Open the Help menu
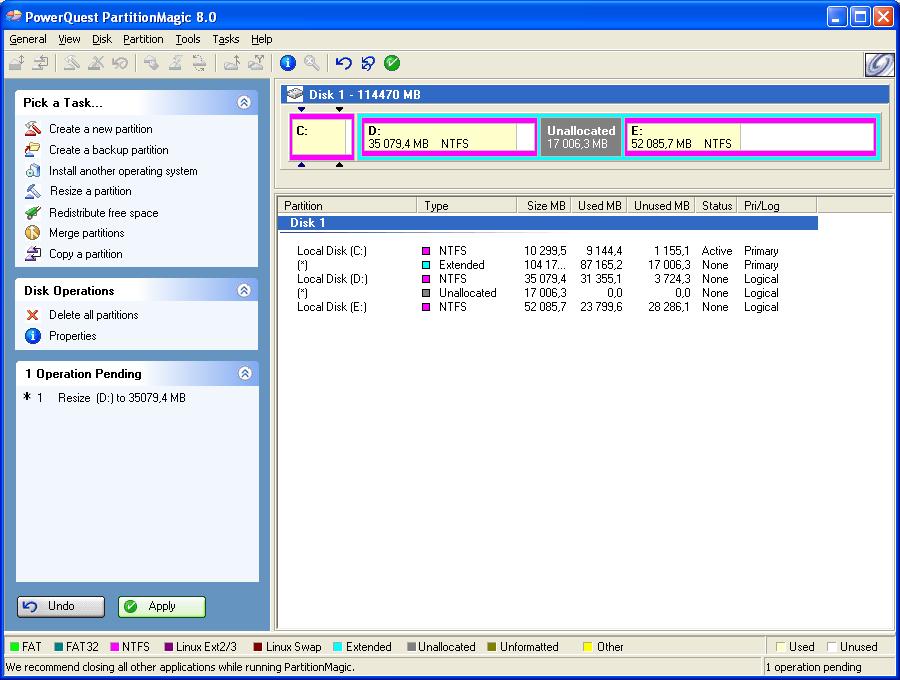The height and width of the screenshot is (680, 900). 261,39
